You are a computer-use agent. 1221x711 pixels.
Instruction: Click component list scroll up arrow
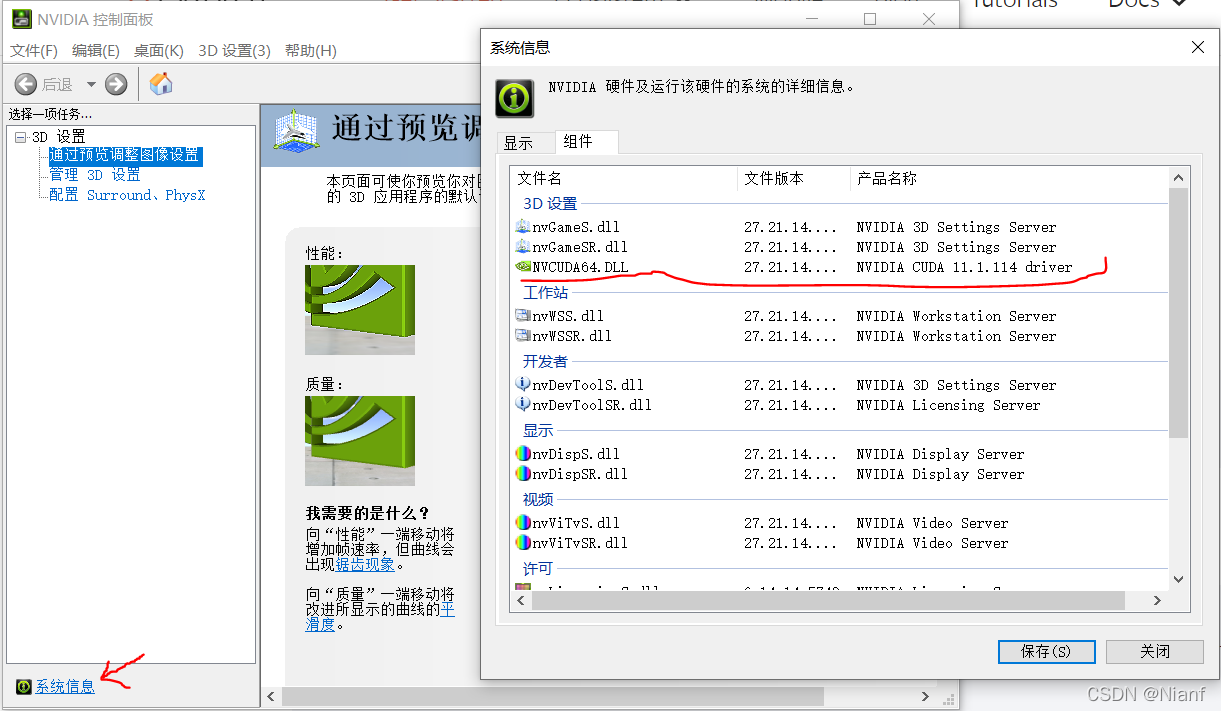tap(1178, 178)
